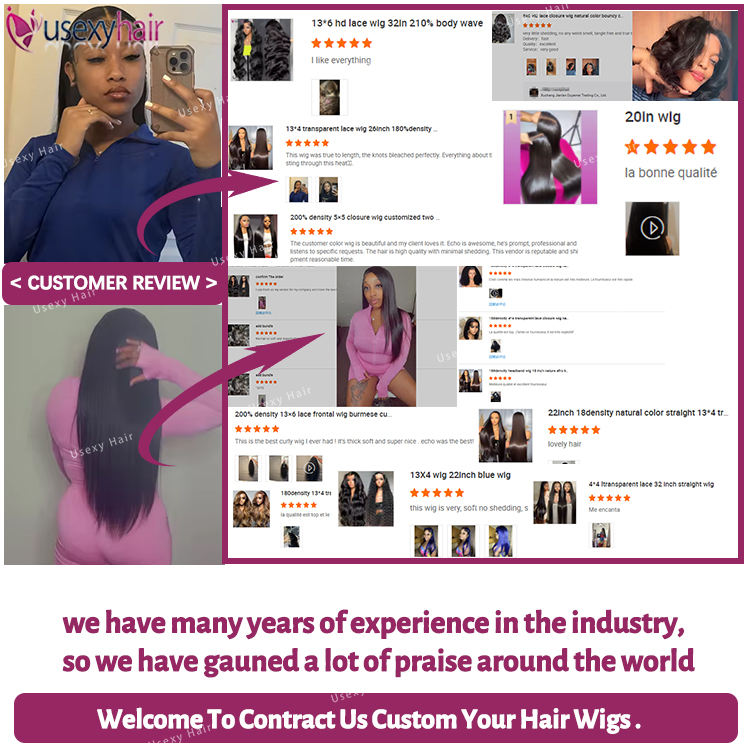750x750 pixels.
Task: Open the 13*4 transparent lace wig 26inch title
Action: 361,129
